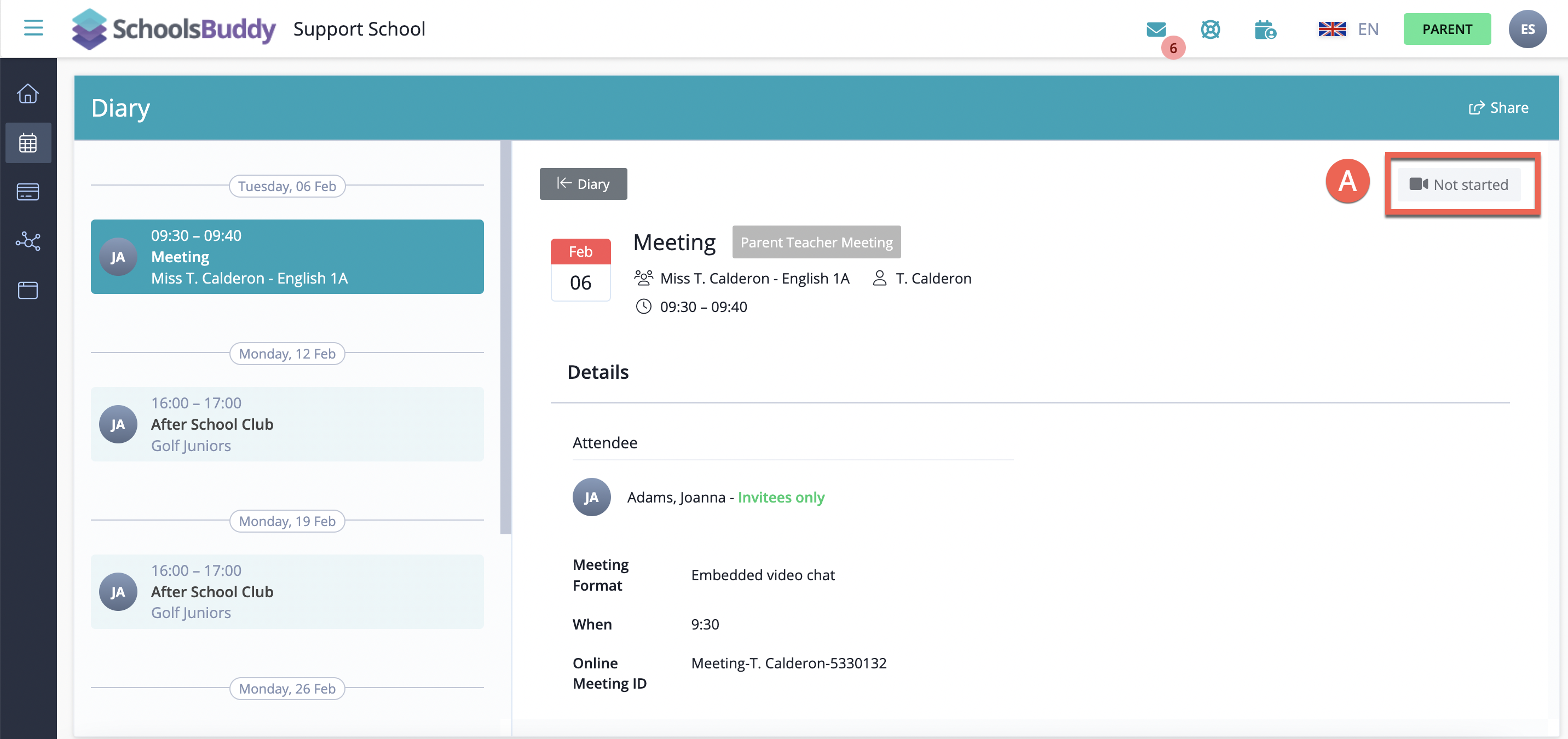Open the payments card icon in sidebar
The width and height of the screenshot is (1568, 739).
tap(28, 192)
